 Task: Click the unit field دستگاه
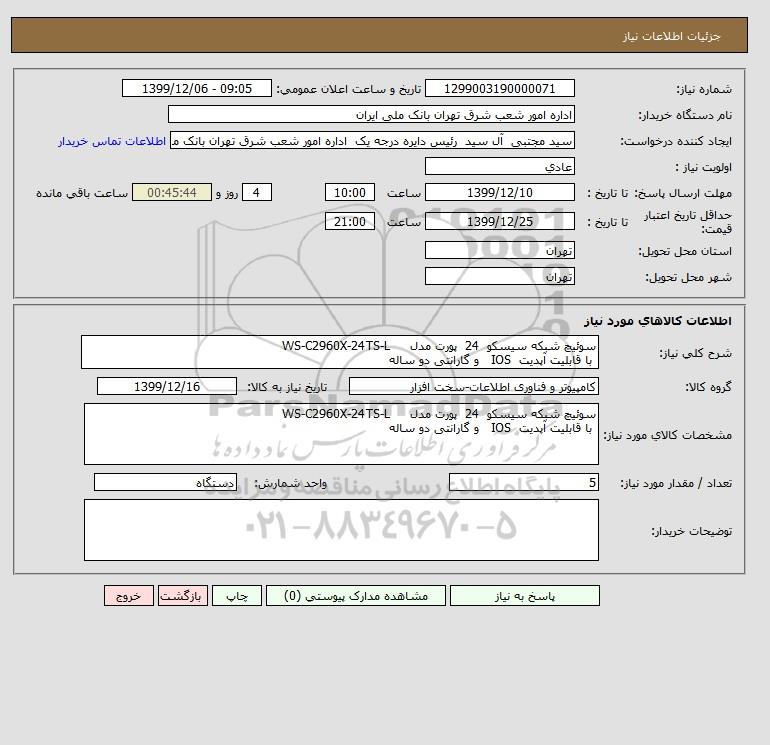click(x=165, y=482)
